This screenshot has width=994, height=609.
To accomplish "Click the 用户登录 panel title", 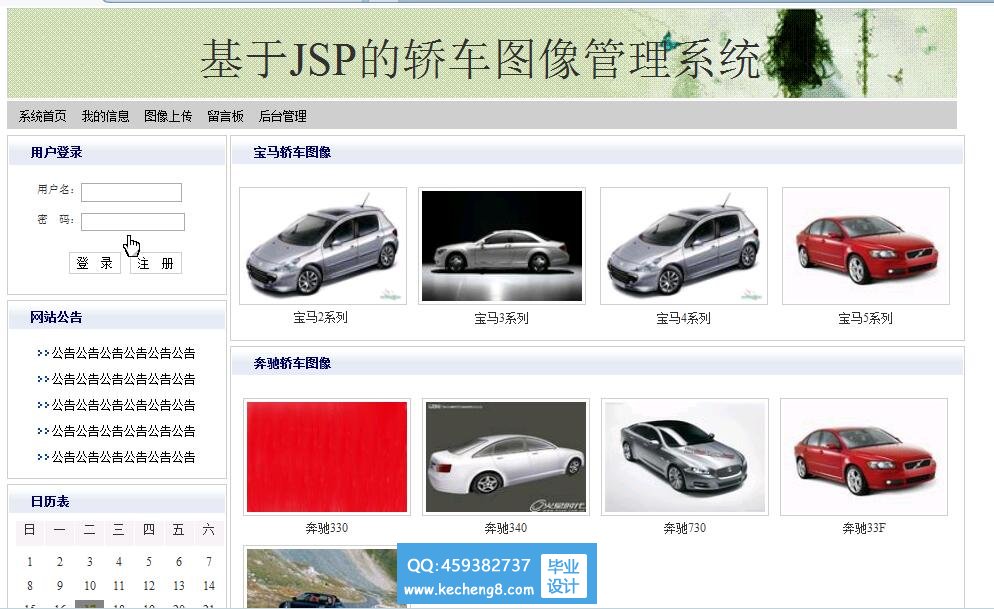I will 56,152.
